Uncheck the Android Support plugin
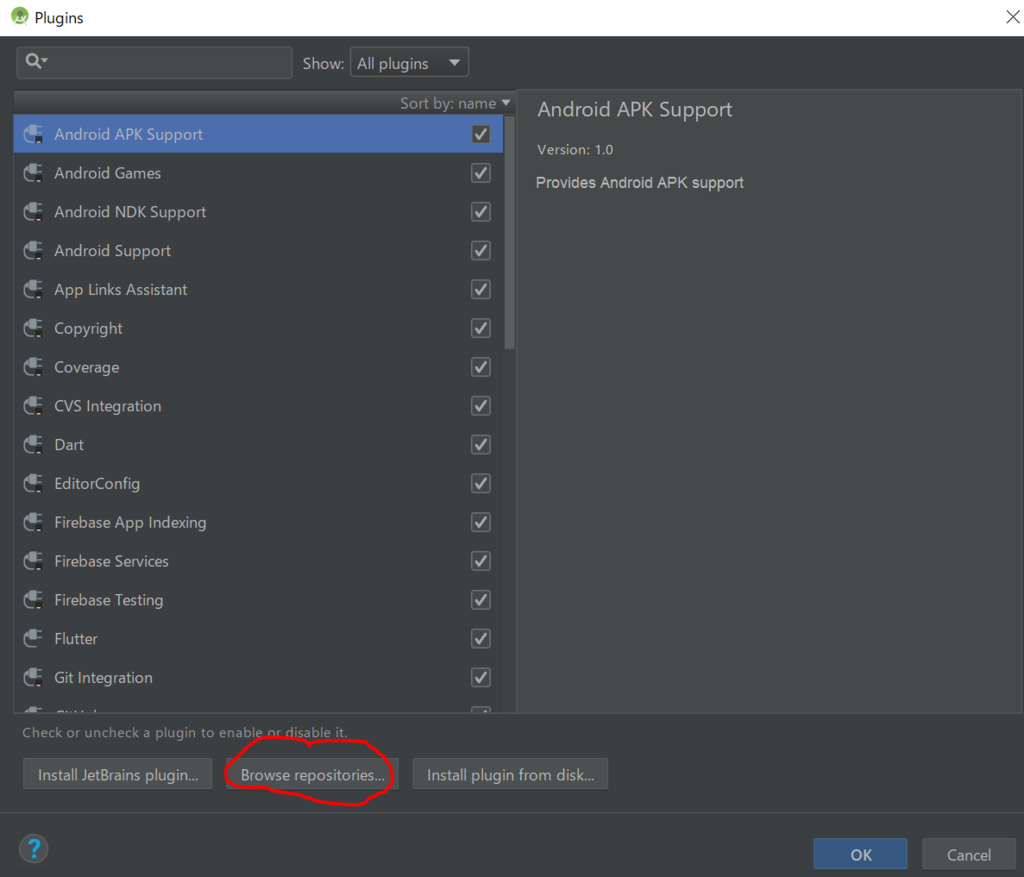Viewport: 1024px width, 877px height. [481, 251]
